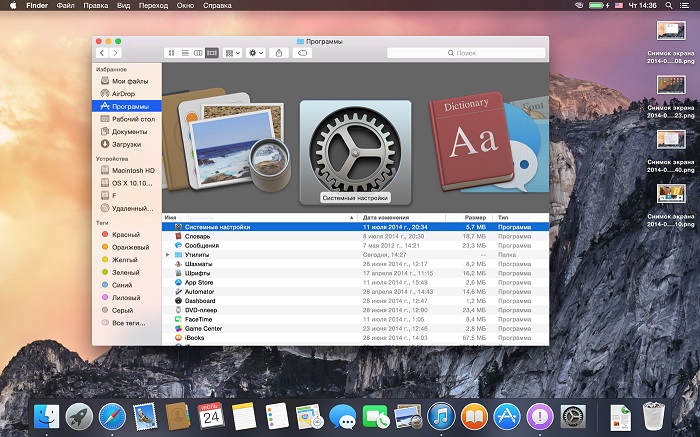
Task: Click the Dictionary cover in Cover Flow
Action: [471, 141]
